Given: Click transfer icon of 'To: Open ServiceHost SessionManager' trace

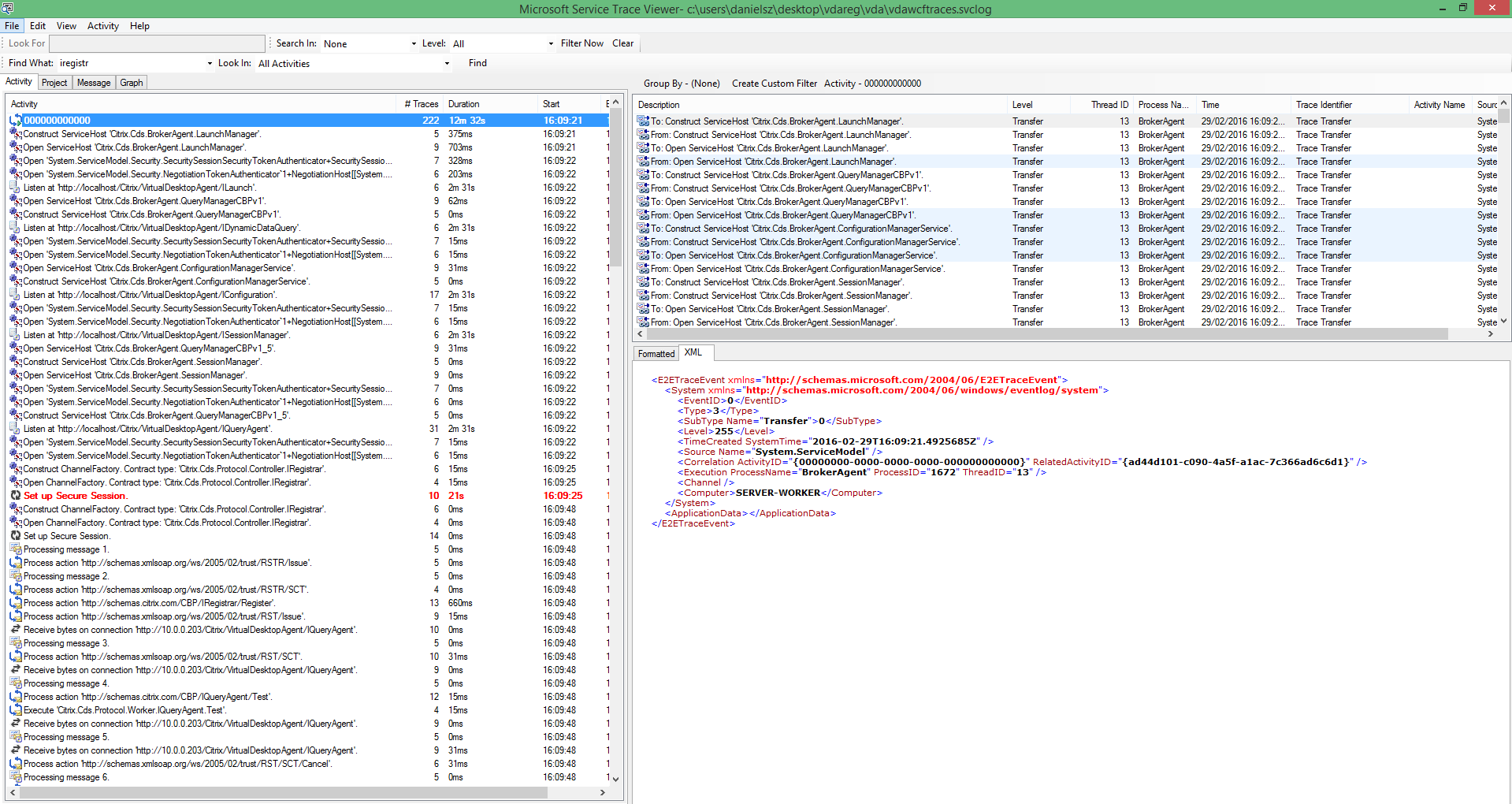Looking at the screenshot, I should (643, 309).
